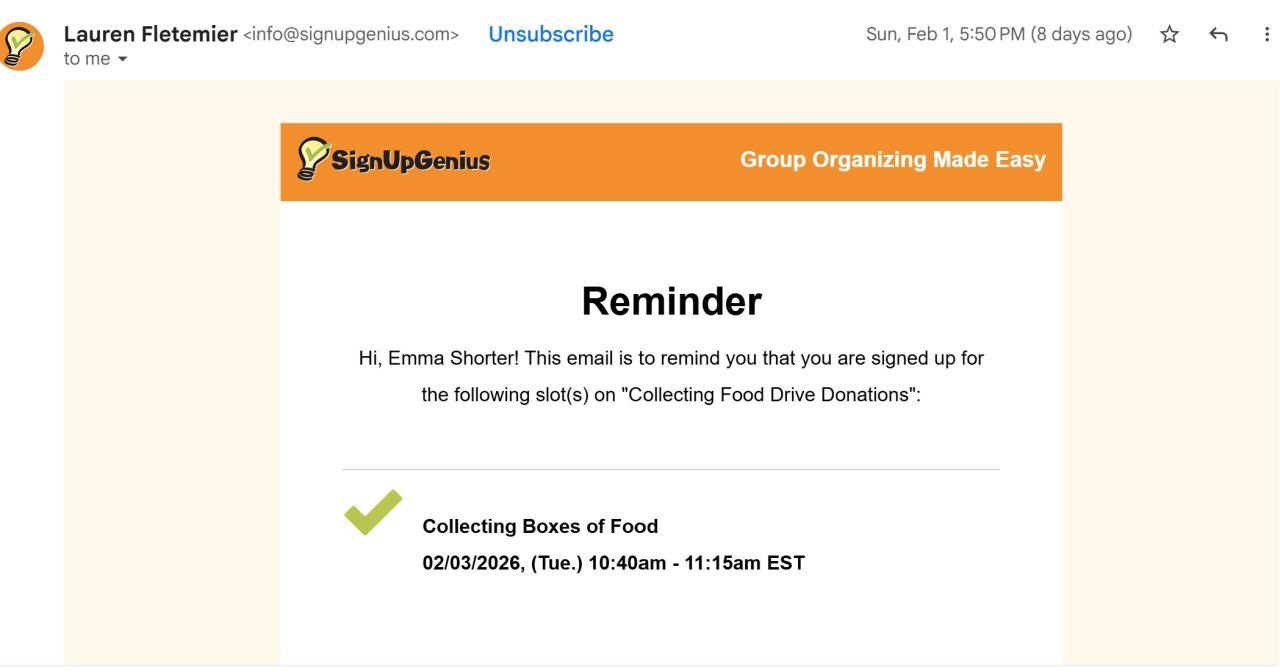
Task: Reply to the email using the arrow icon
Action: 1218,35
